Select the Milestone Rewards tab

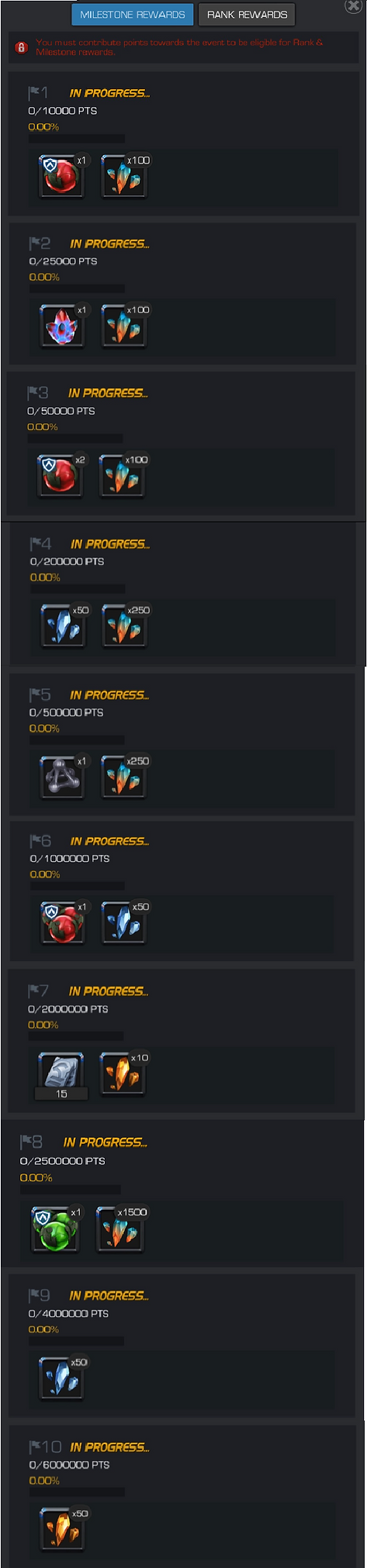(133, 14)
